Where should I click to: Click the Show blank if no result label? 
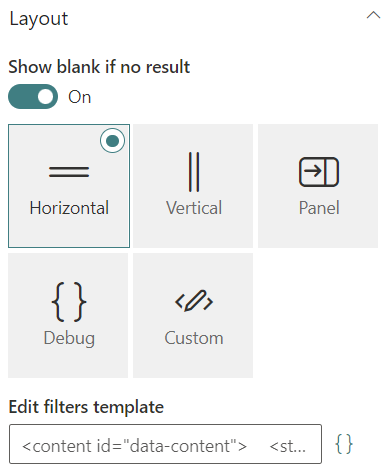(x=99, y=67)
